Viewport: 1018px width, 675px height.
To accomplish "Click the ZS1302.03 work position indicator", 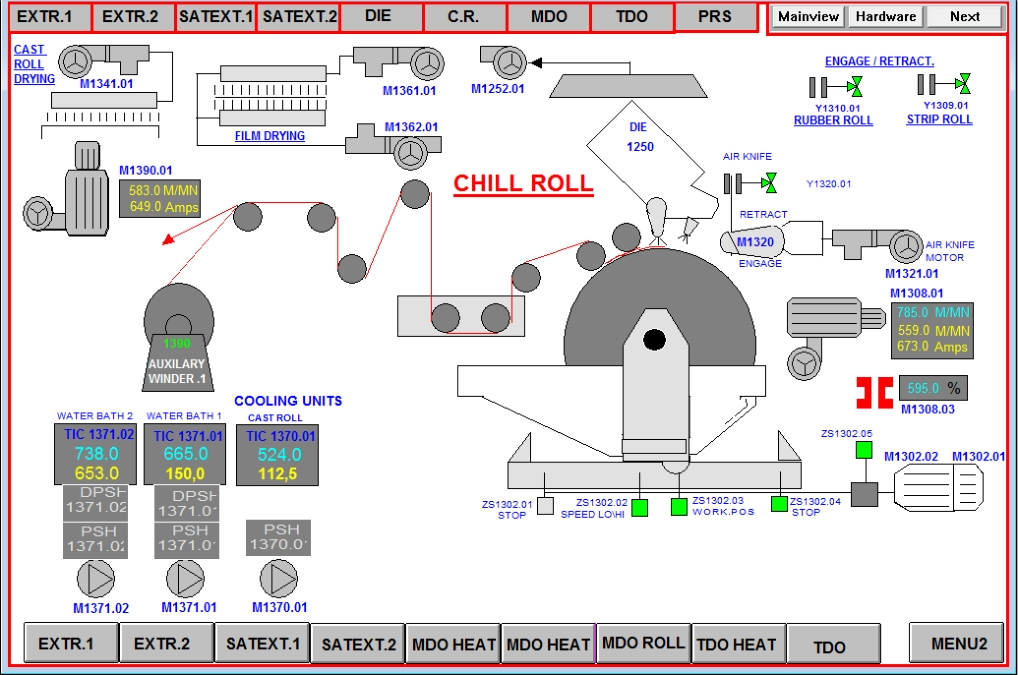I will tap(680, 506).
